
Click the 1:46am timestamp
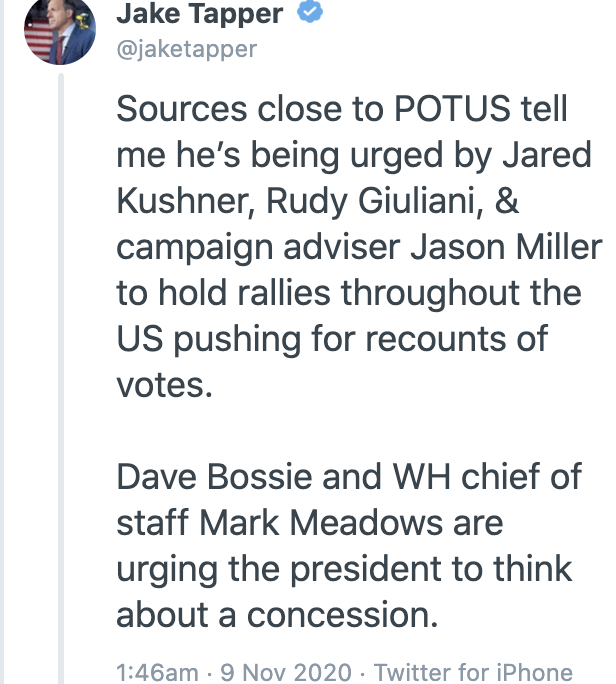coord(157,672)
